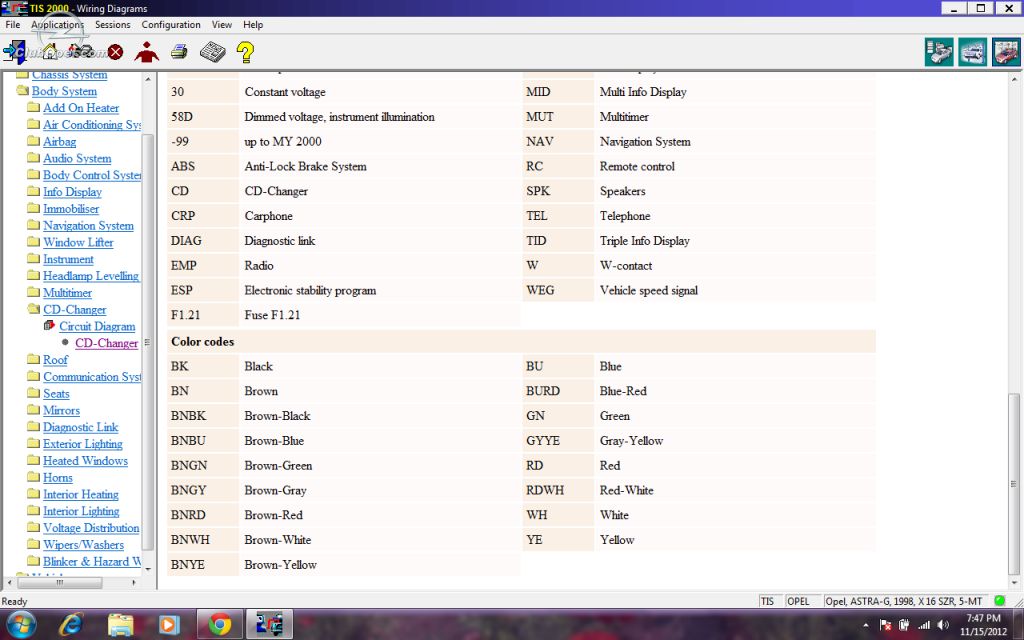Viewport: 1024px width, 640px height.
Task: Click the home house toolbar icon
Action: tap(49, 51)
